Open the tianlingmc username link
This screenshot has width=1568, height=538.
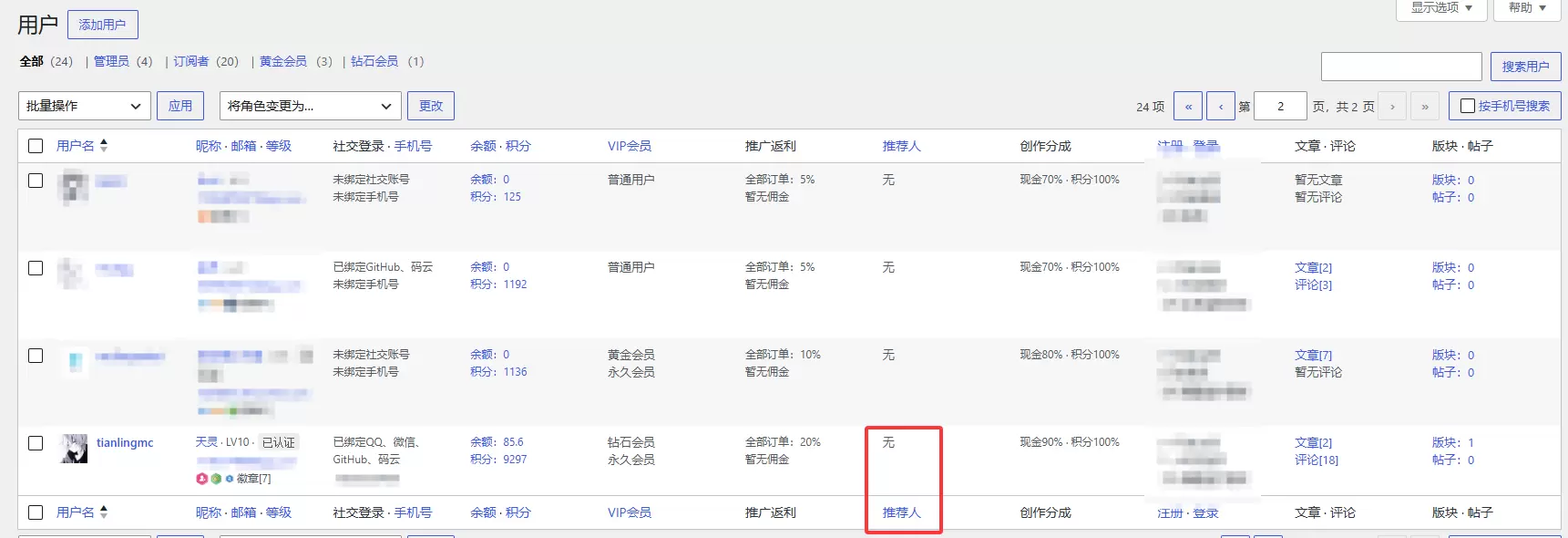coord(125,442)
